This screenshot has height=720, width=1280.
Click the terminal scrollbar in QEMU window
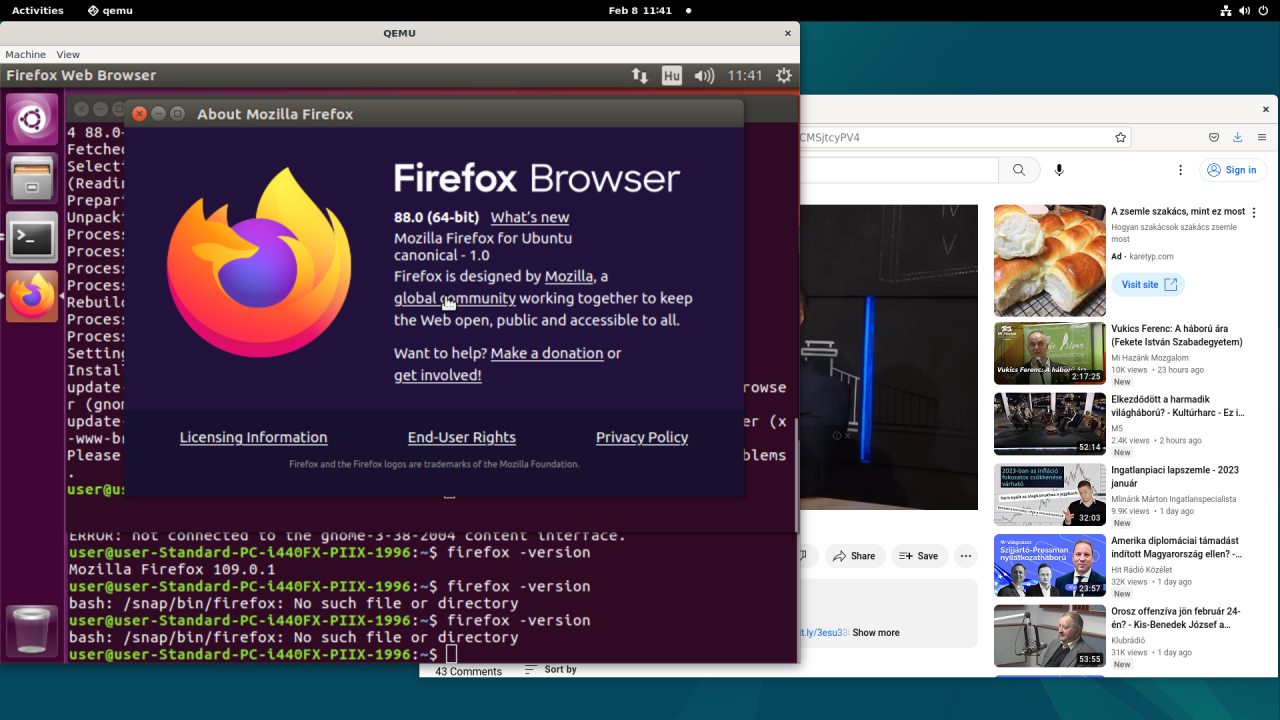[x=796, y=475]
